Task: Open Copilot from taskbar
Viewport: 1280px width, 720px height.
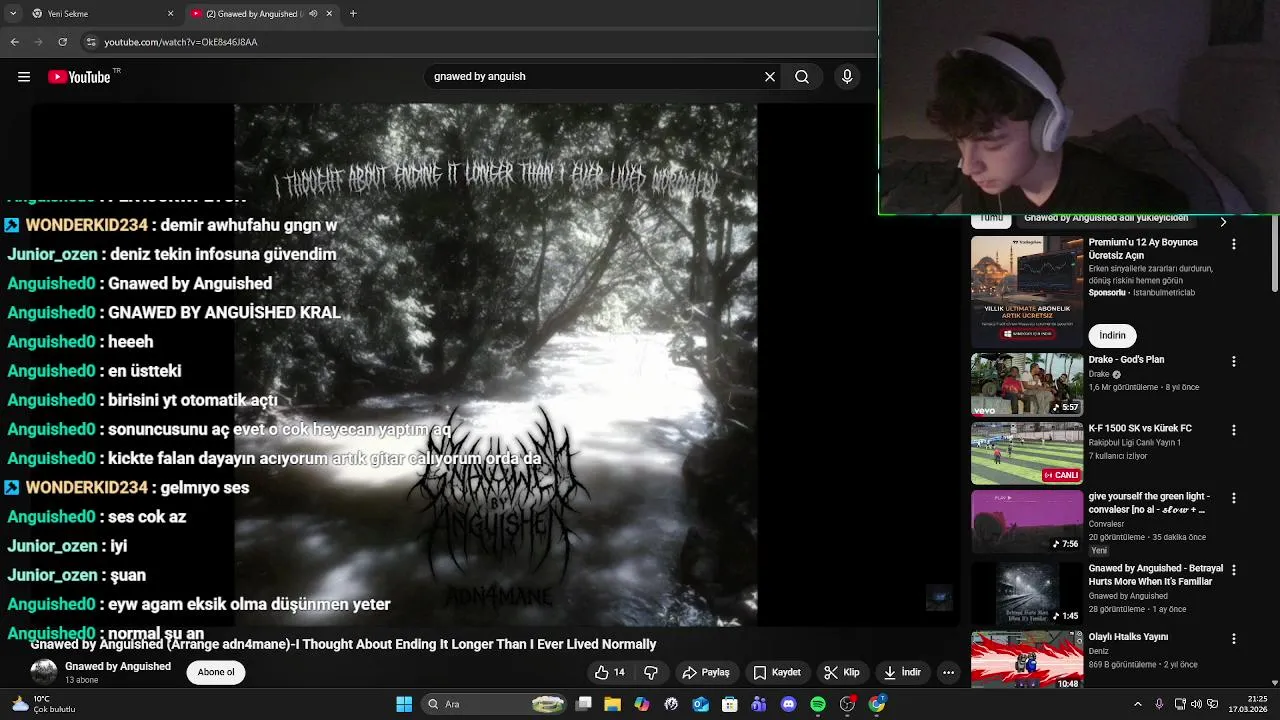Action: pyautogui.click(x=642, y=704)
